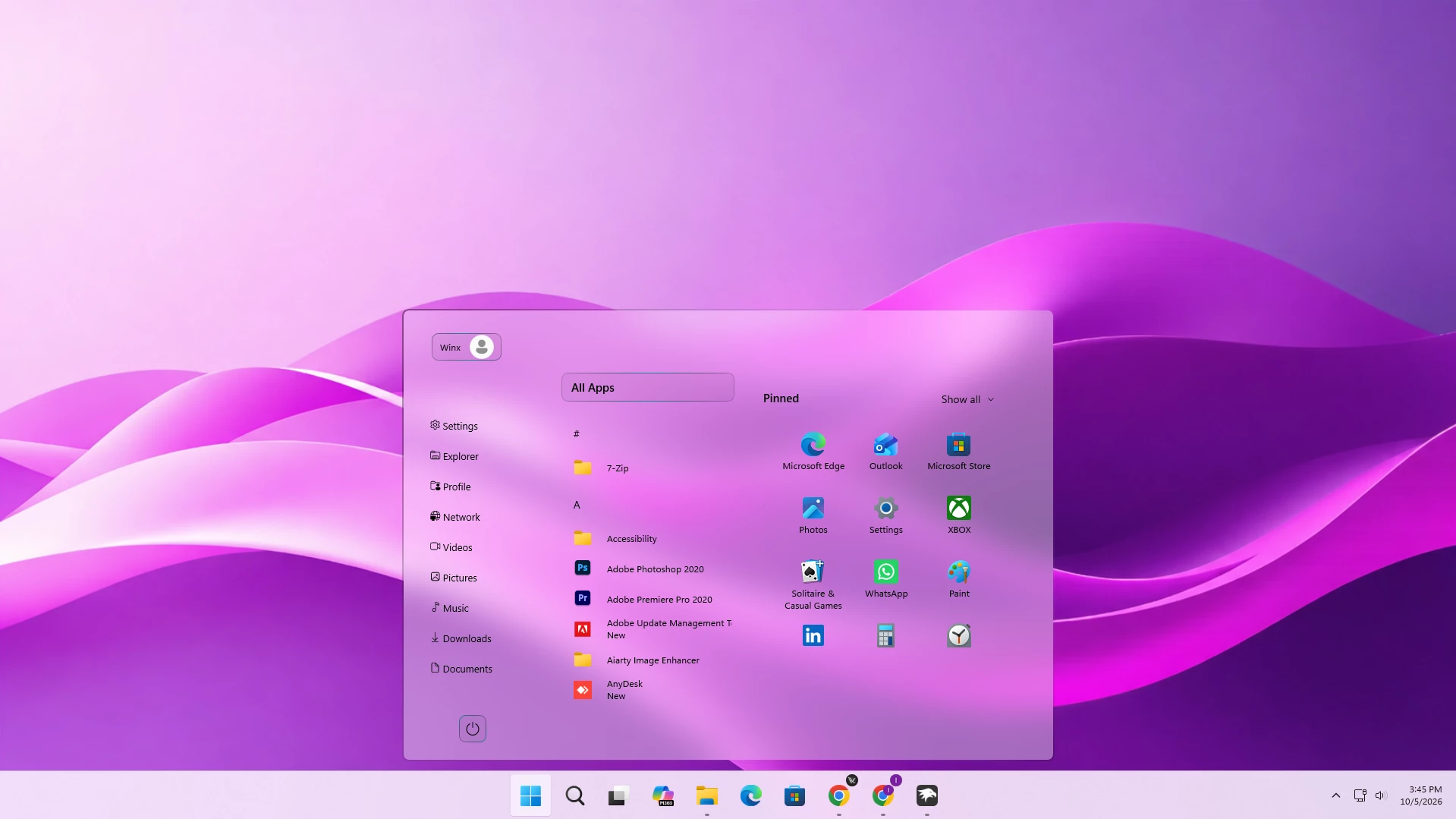Image resolution: width=1456 pixels, height=819 pixels.
Task: Open the black eagle taskbar app
Action: point(926,795)
